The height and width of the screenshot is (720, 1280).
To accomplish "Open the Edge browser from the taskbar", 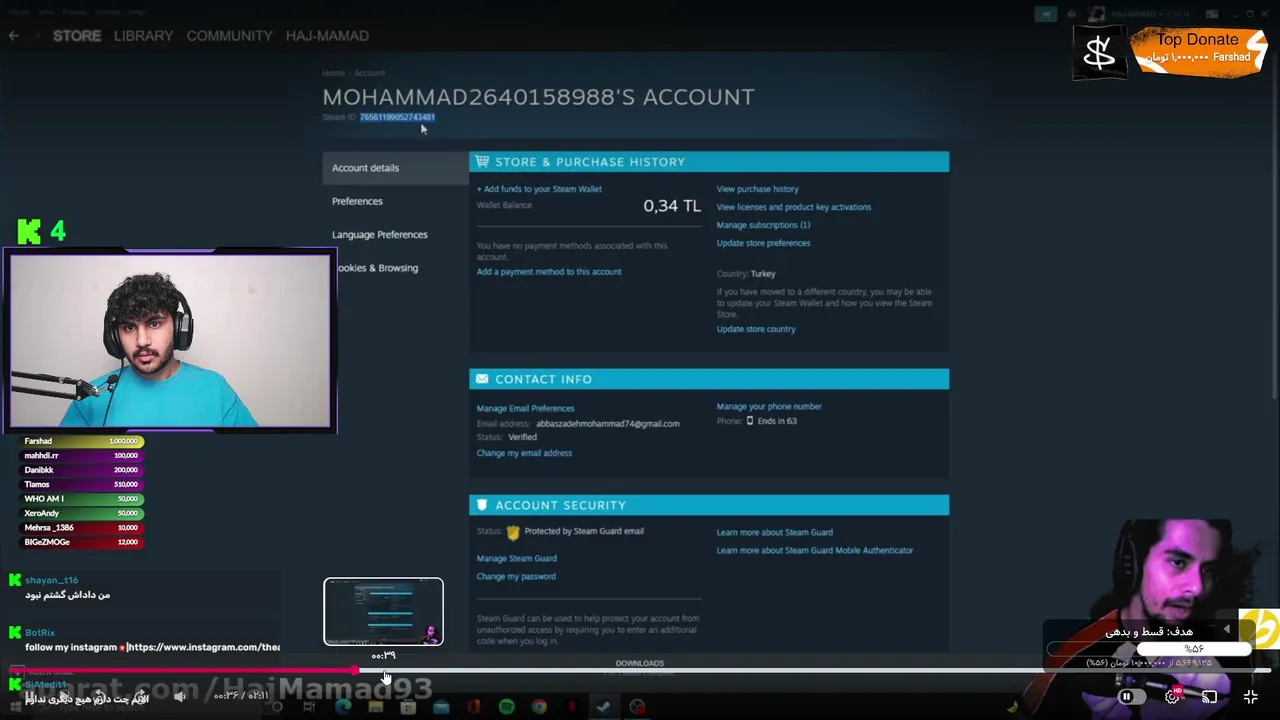I will click(343, 707).
